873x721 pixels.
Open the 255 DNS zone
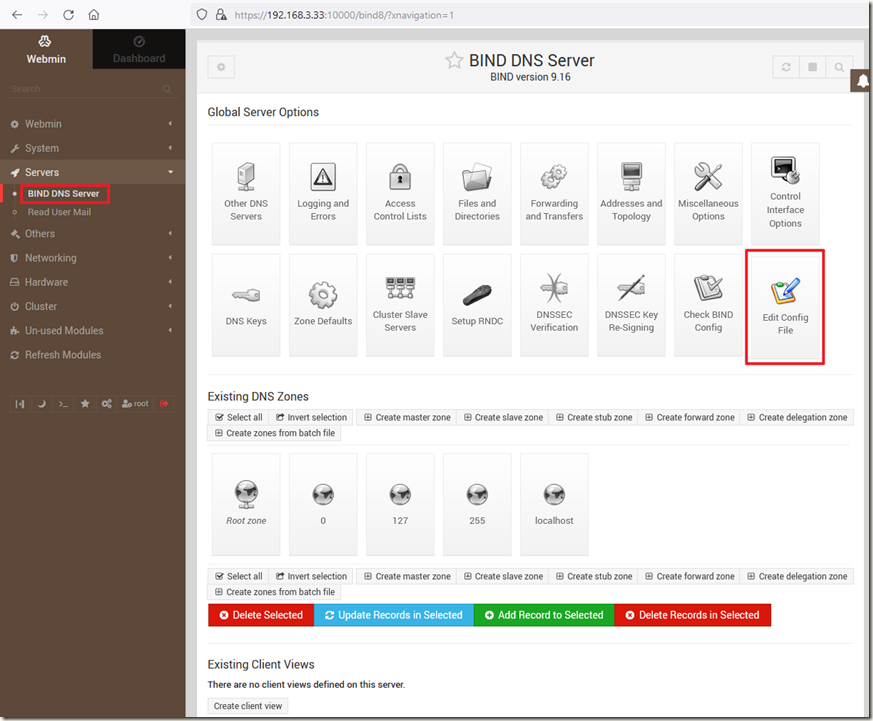point(477,504)
